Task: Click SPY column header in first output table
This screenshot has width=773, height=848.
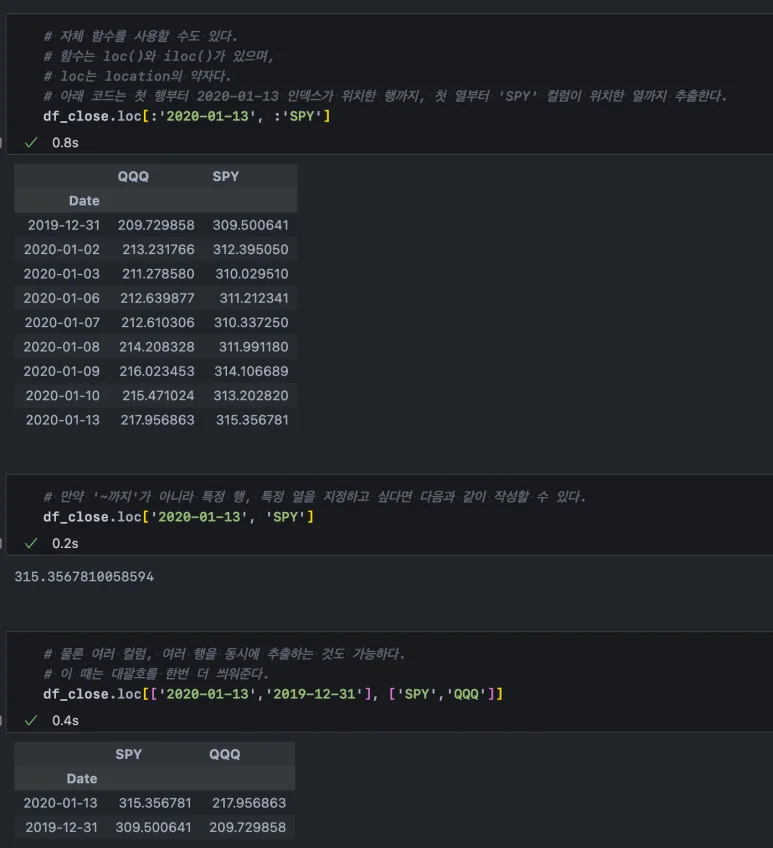Action: (226, 176)
